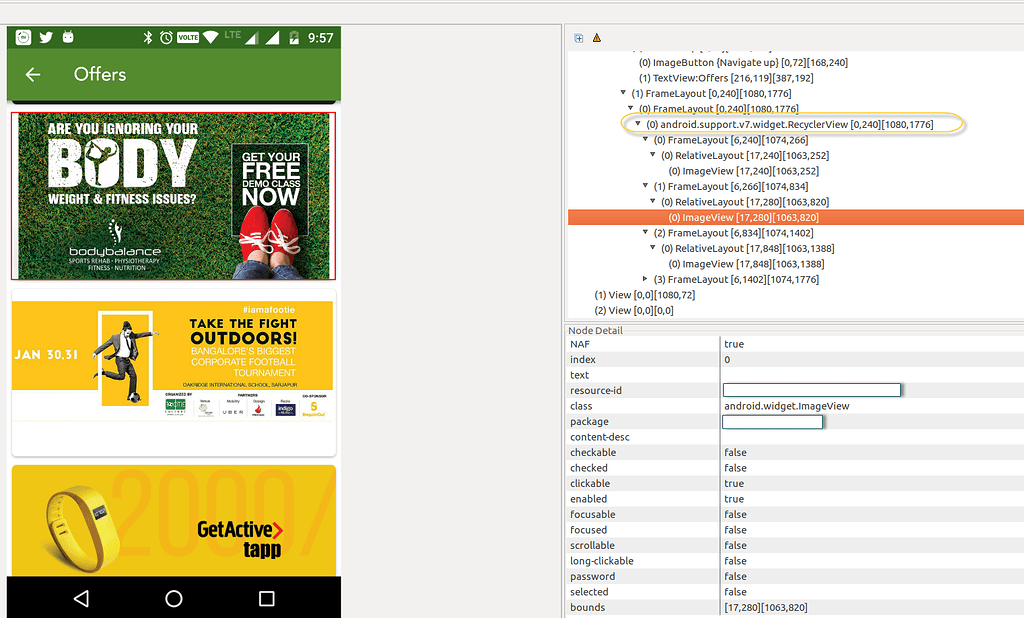Click the package input field
The height and width of the screenshot is (618, 1024).
point(772,421)
